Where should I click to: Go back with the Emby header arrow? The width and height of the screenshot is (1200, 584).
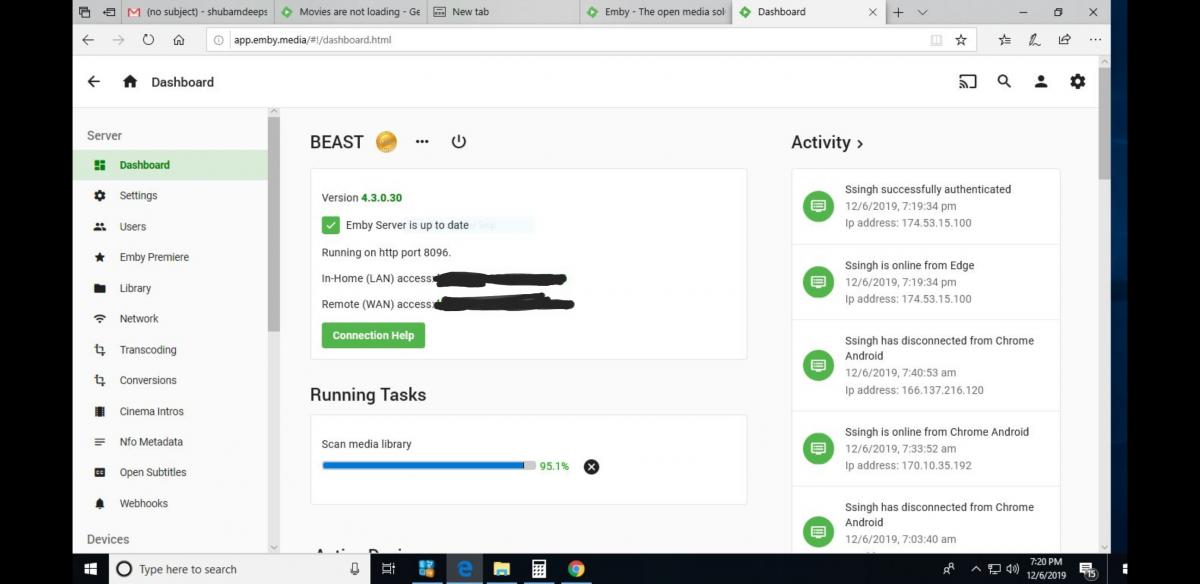pos(94,82)
